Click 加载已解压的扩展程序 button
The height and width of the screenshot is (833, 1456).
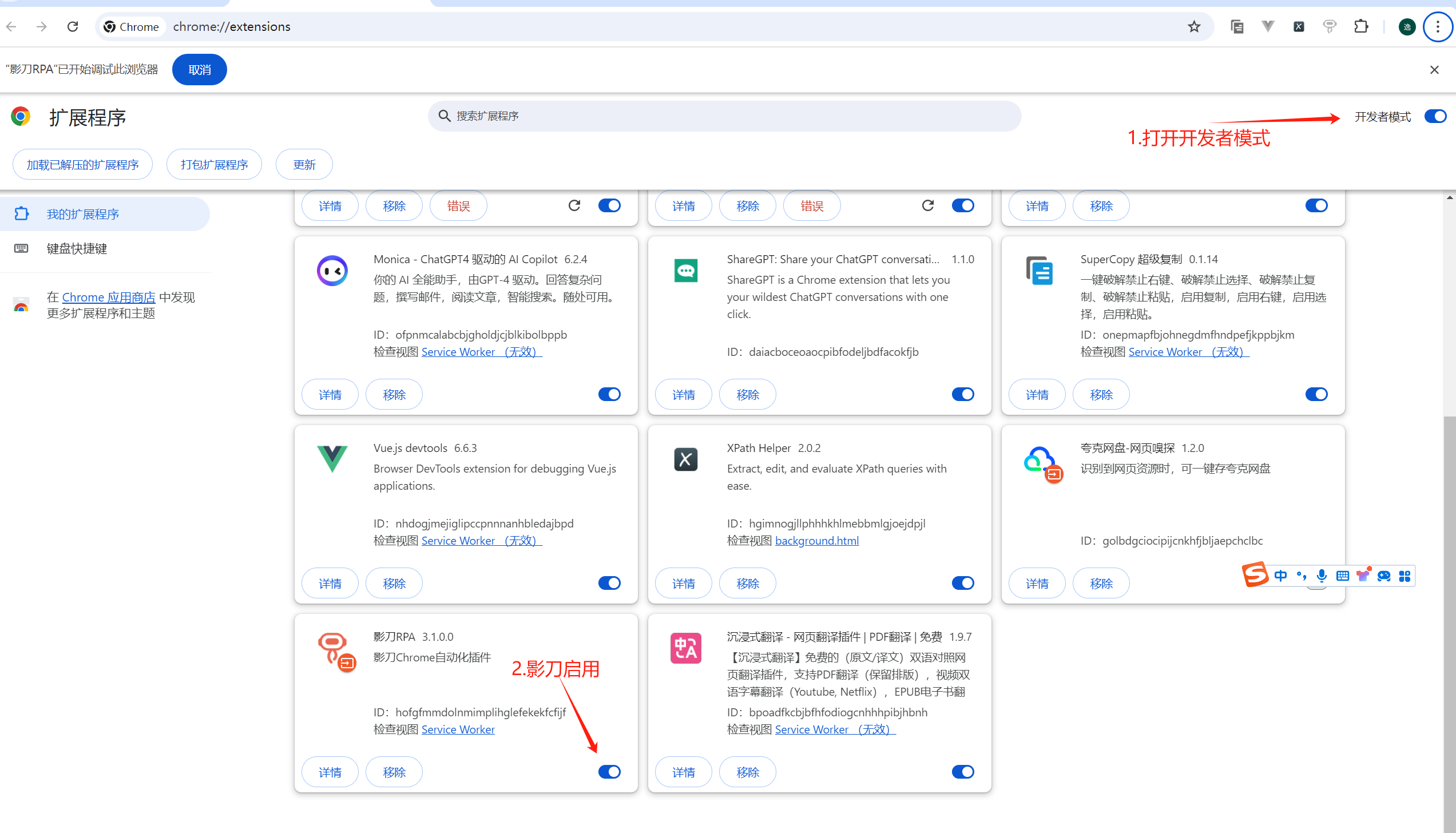pos(82,165)
